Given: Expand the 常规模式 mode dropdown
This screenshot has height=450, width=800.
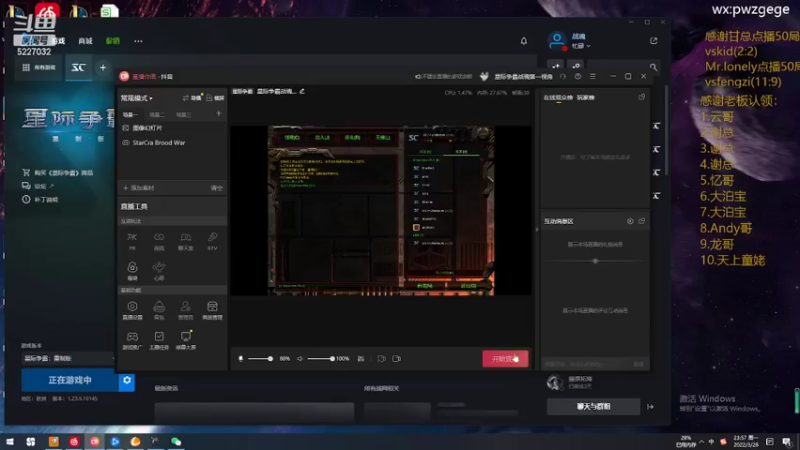Looking at the screenshot, I should 136,98.
